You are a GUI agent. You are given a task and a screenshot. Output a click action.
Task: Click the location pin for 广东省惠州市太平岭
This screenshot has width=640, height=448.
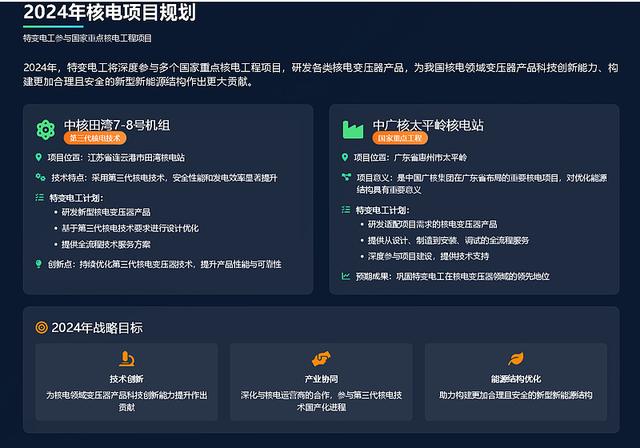[x=345, y=157]
